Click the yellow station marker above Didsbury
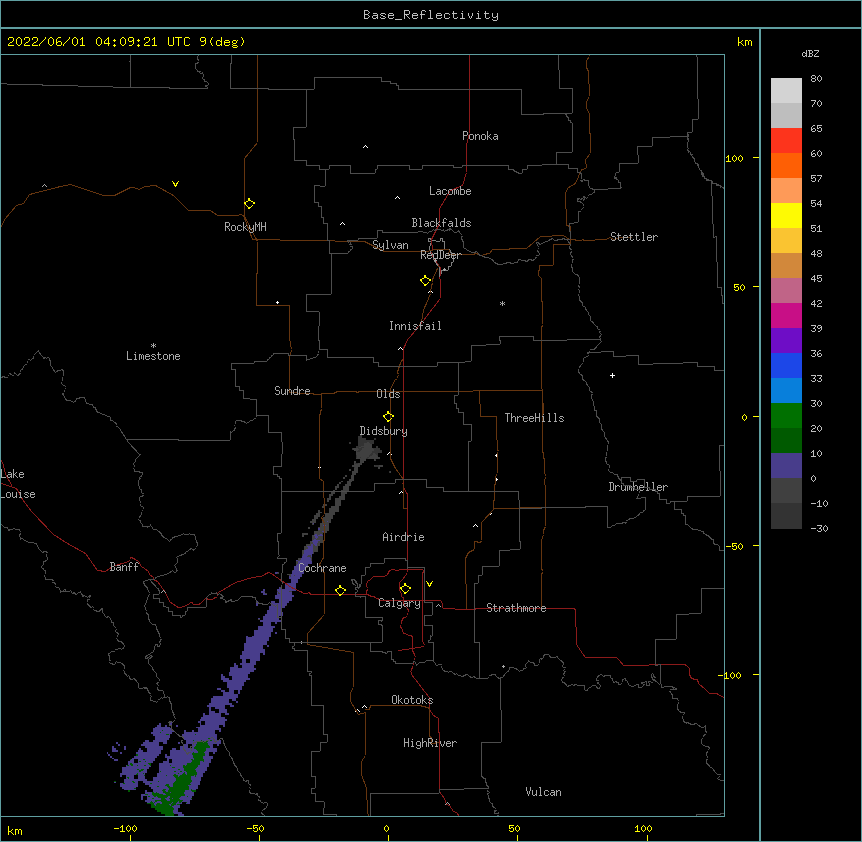Image resolution: width=862 pixels, height=842 pixels. 388,417
